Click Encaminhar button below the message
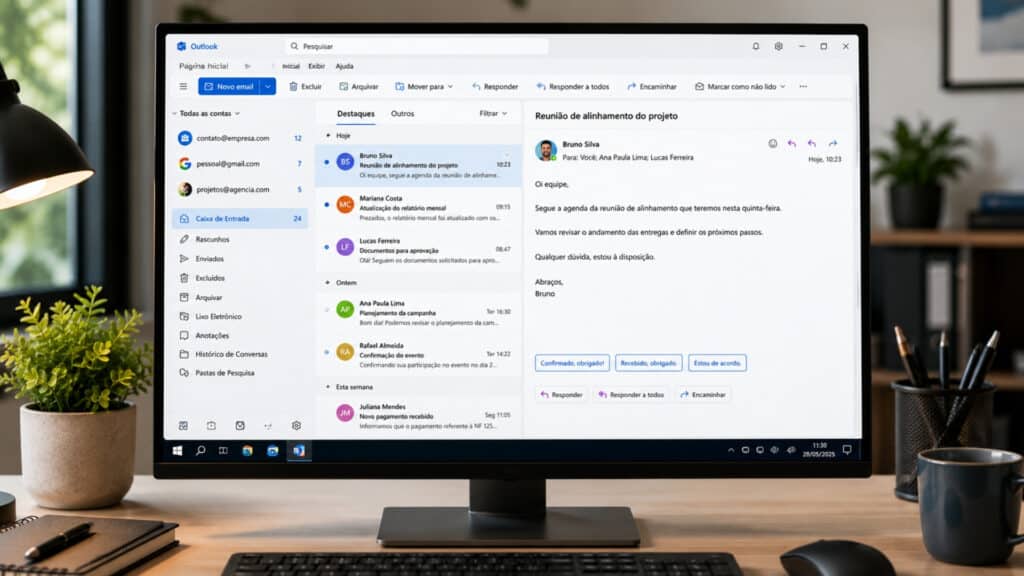The image size is (1024, 576). (703, 395)
